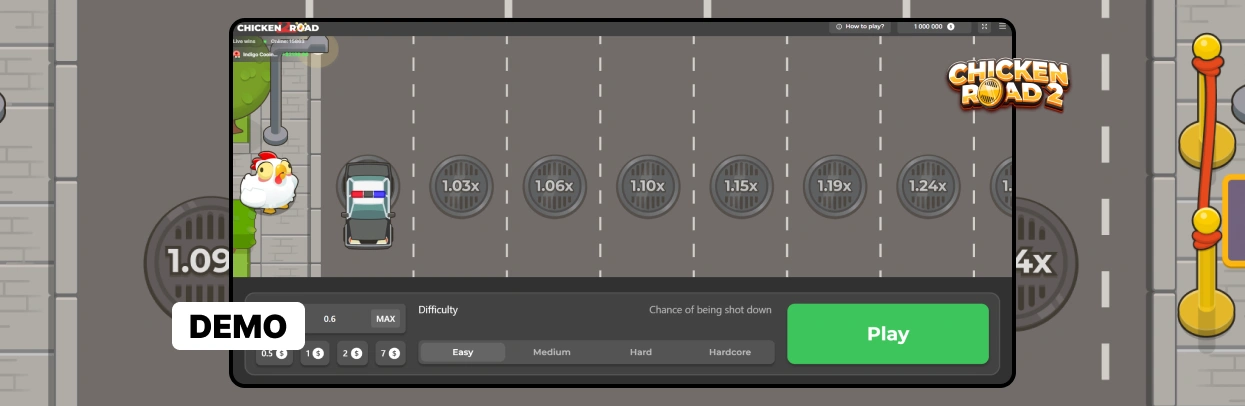Click the large Chicken Road 2 logo
Screen dimensions: 1245x406
point(1008,85)
